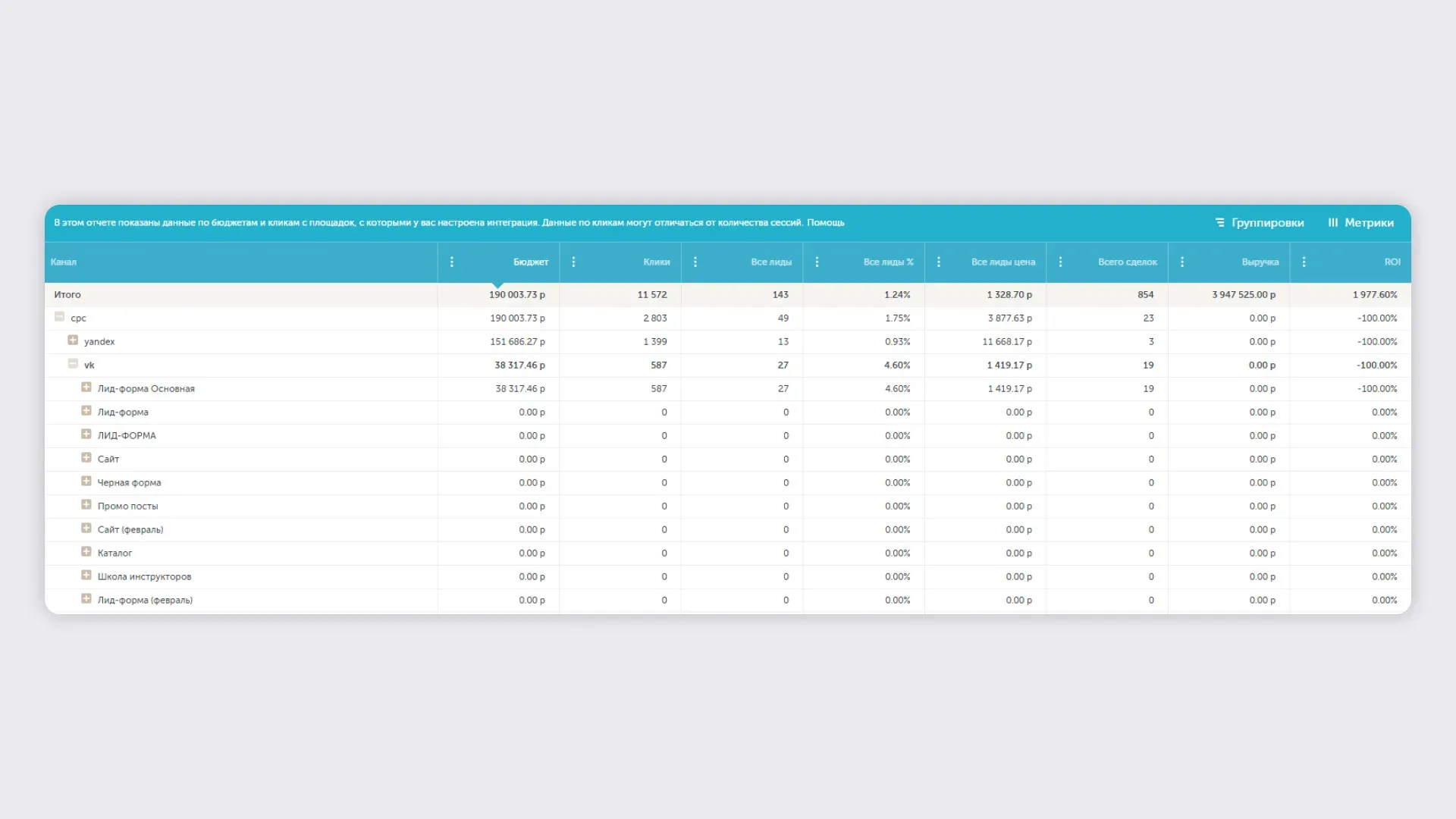
Task: Open three-dot menu for Всего сделок column
Action: coord(1060,262)
